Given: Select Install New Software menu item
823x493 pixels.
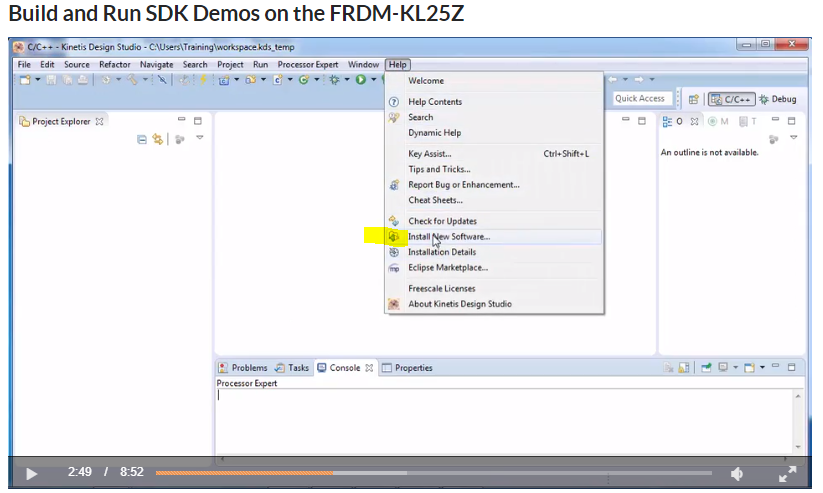Looking at the screenshot, I should 494,237.
